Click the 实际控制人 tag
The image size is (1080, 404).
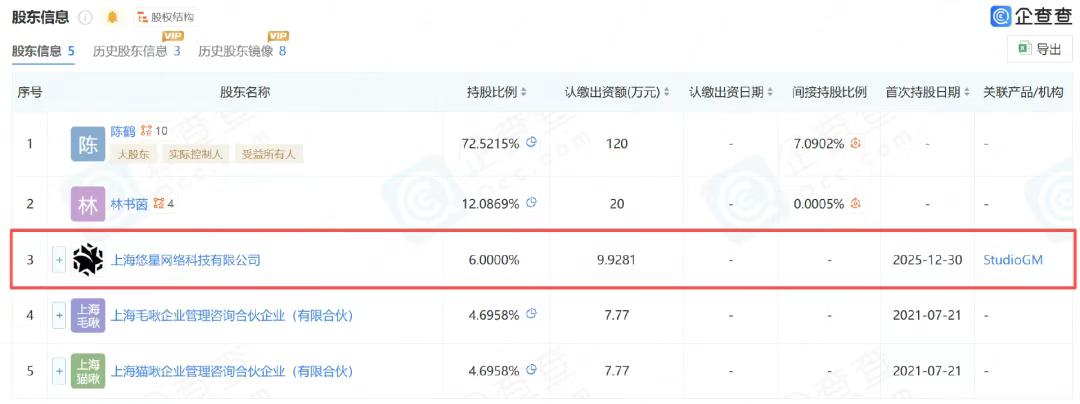pos(196,154)
